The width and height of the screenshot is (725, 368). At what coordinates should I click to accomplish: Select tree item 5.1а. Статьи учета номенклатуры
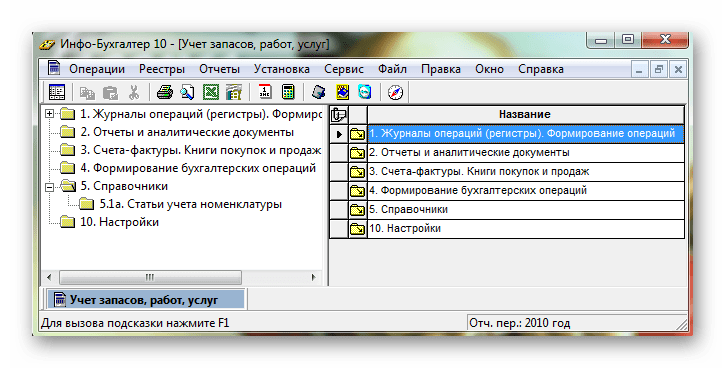click(190, 204)
